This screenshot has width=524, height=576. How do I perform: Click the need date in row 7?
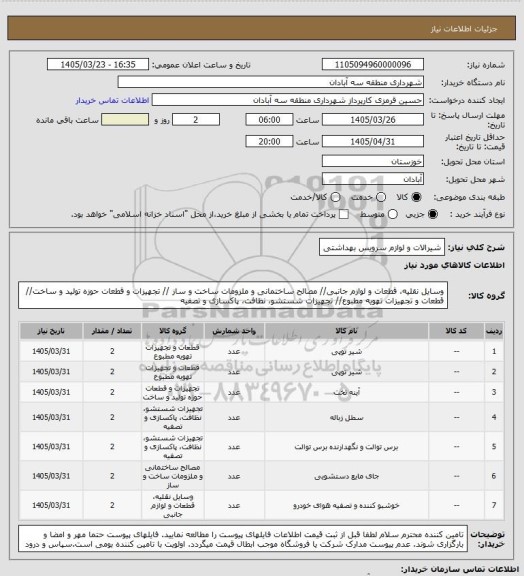click(x=51, y=505)
